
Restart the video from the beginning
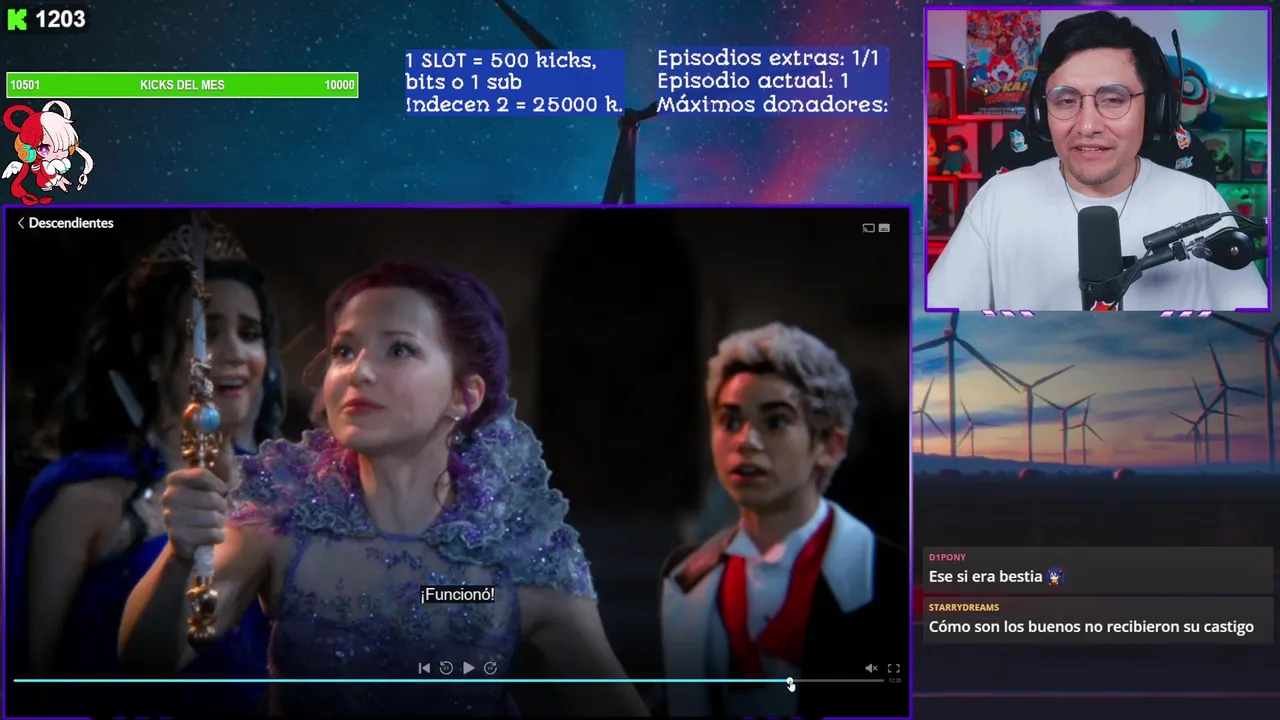tap(424, 668)
